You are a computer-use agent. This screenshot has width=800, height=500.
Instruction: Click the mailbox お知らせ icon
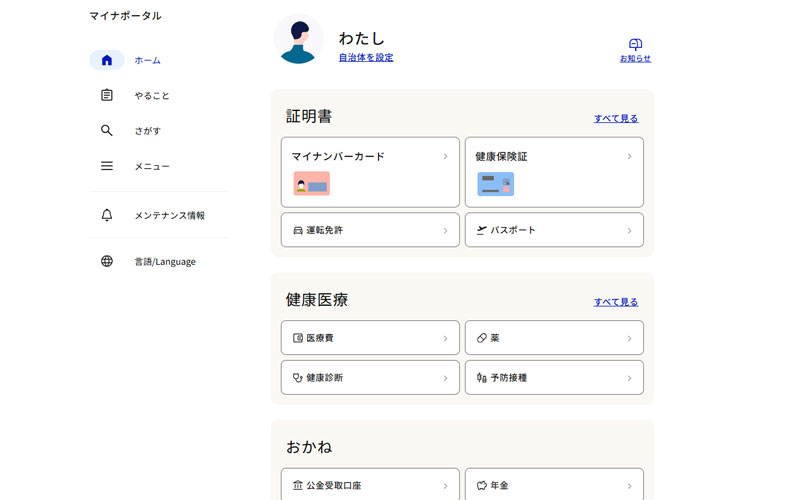[635, 44]
